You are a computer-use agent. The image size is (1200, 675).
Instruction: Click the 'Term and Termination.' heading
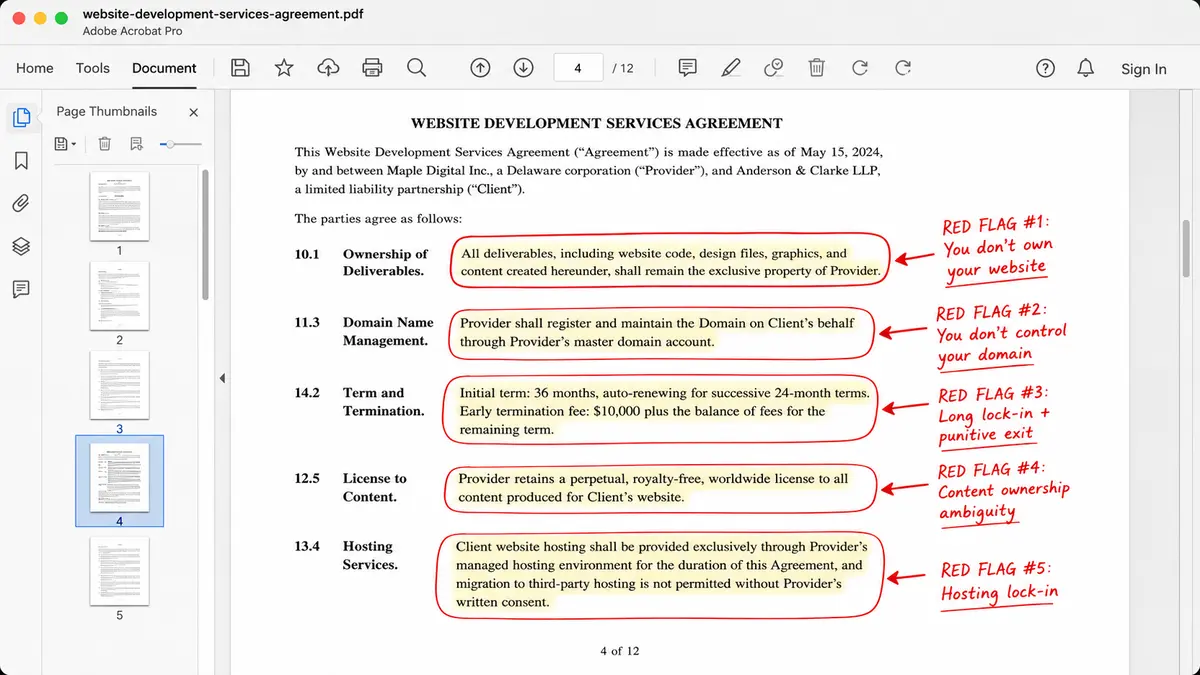(384, 401)
